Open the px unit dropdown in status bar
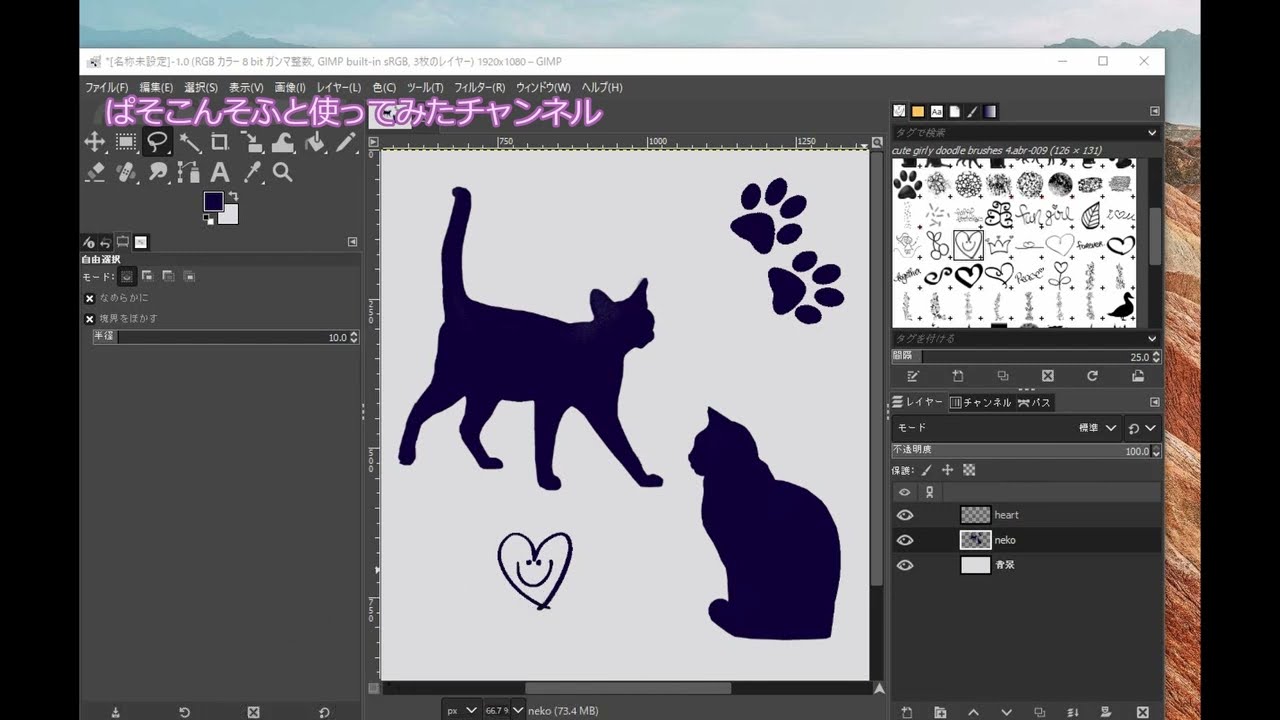This screenshot has height=720, width=1280. (x=462, y=710)
